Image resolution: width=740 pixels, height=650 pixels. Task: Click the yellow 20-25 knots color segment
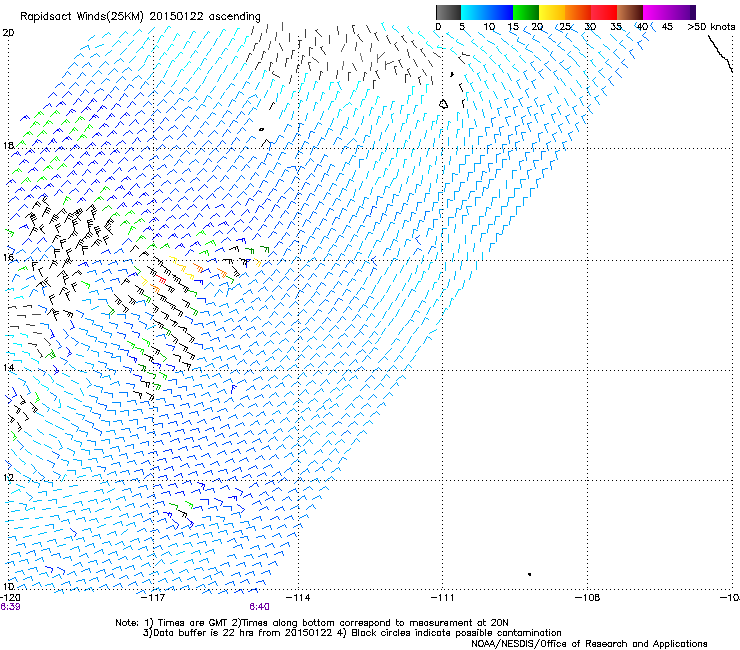pos(552,12)
